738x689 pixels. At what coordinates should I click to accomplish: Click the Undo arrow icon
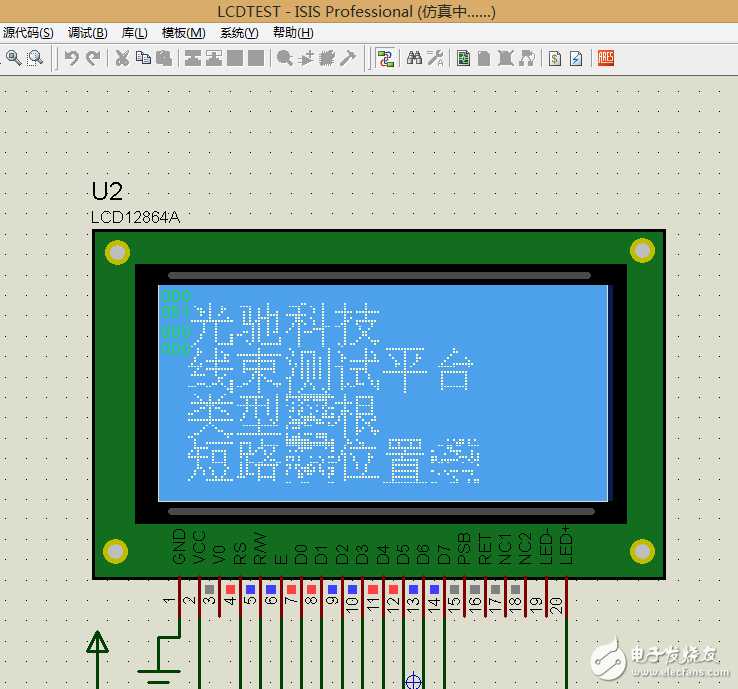coord(72,58)
